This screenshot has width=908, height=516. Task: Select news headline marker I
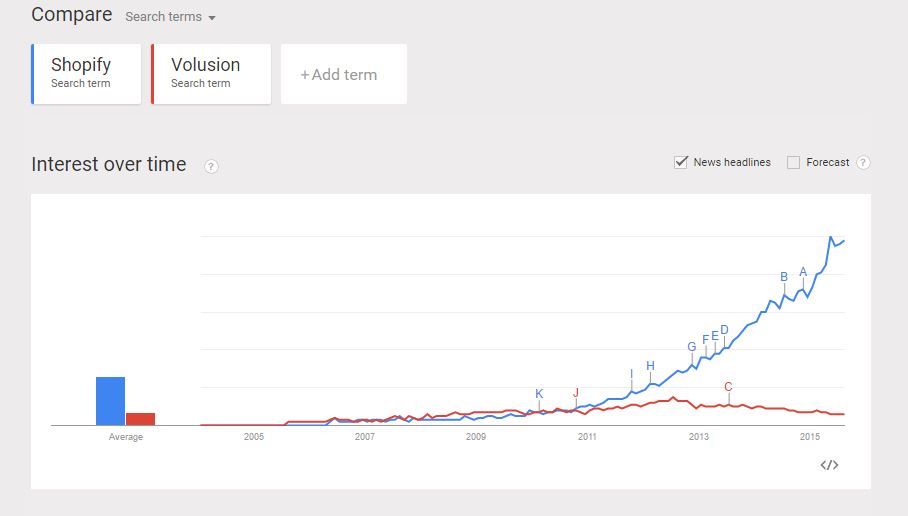point(632,374)
